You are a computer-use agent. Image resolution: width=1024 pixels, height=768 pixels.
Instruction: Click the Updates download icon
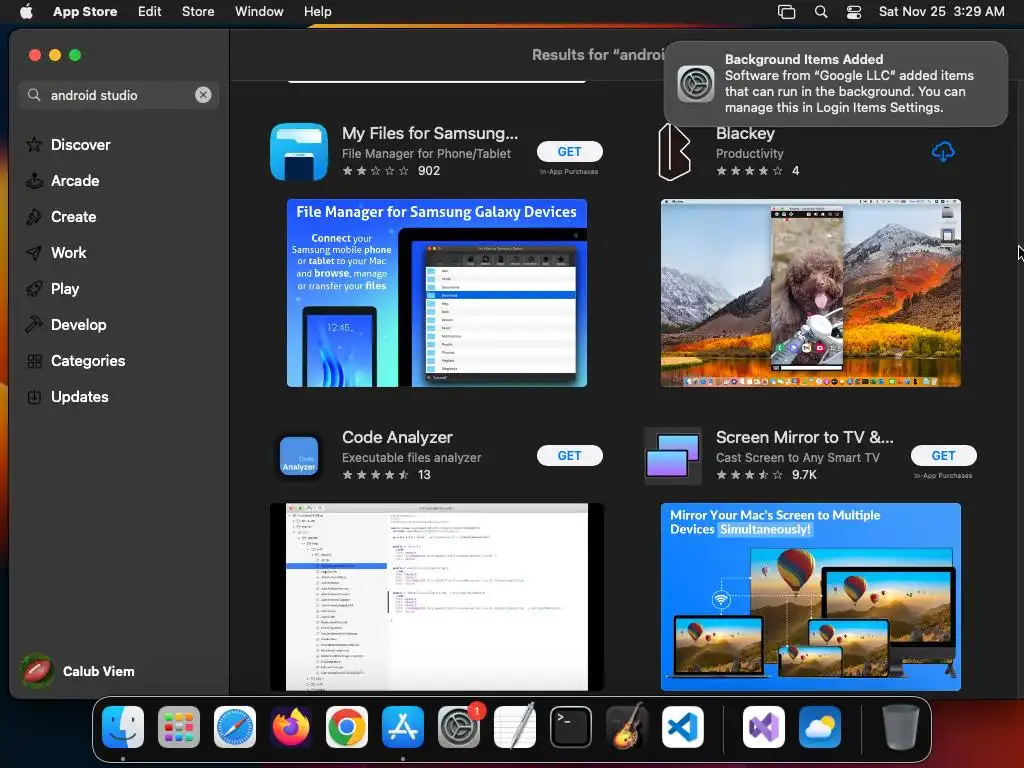click(34, 396)
